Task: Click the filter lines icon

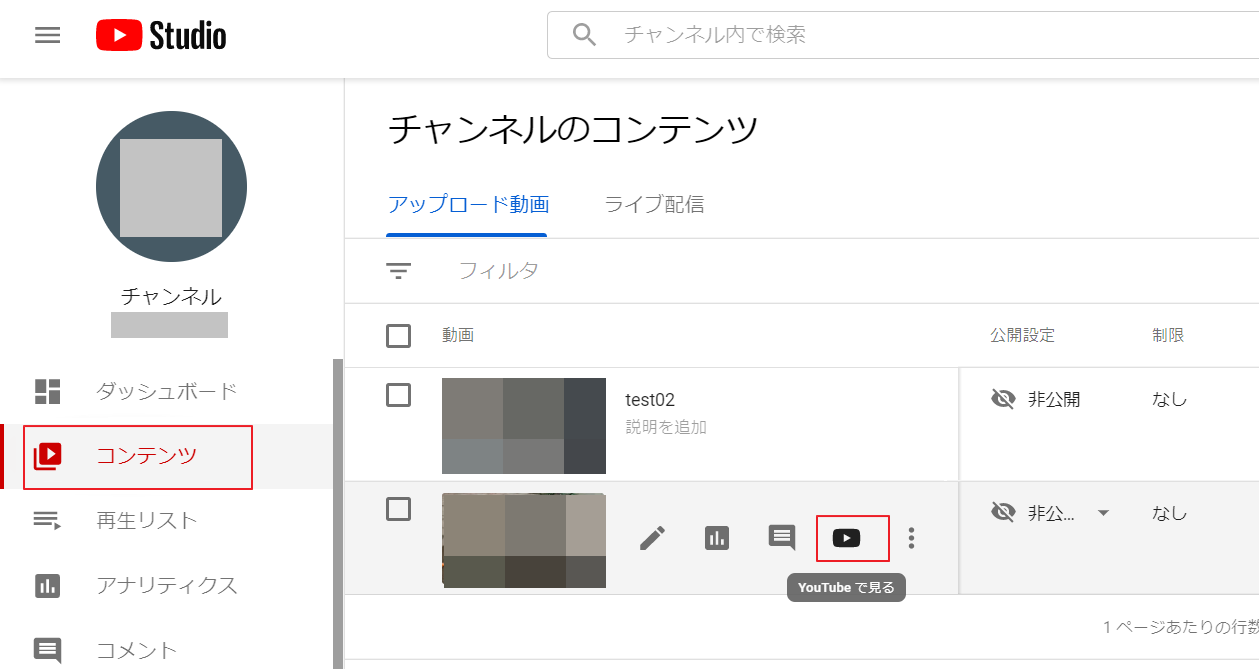Action: click(x=399, y=271)
